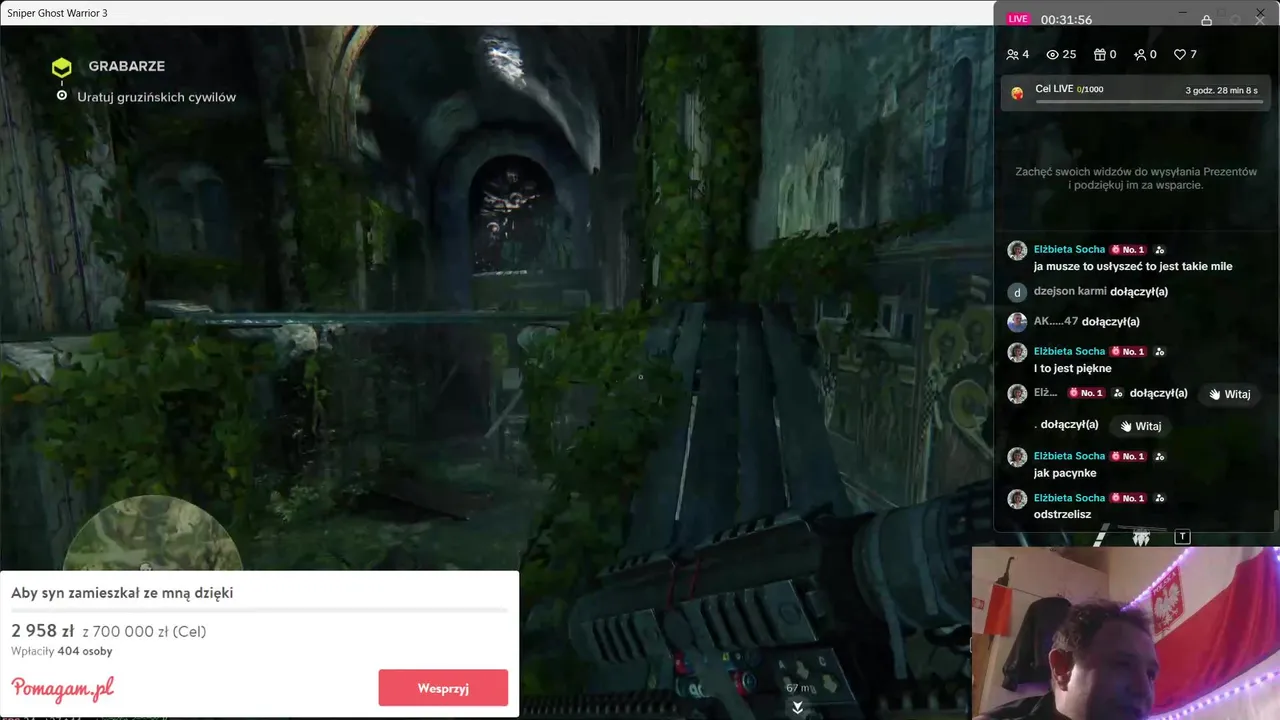Click the moderator icon above 'odstrzelisz'
The height and width of the screenshot is (720, 1280).
(x=1160, y=498)
